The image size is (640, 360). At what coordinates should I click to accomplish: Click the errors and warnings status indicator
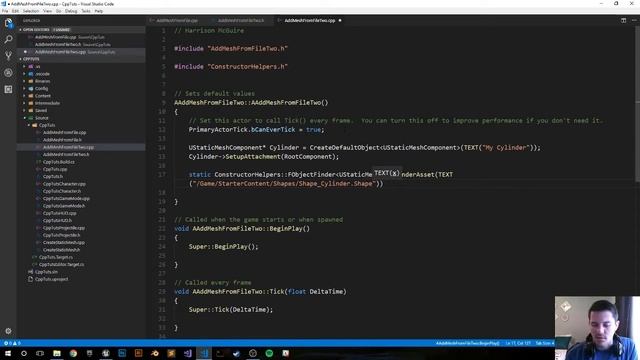point(12,343)
